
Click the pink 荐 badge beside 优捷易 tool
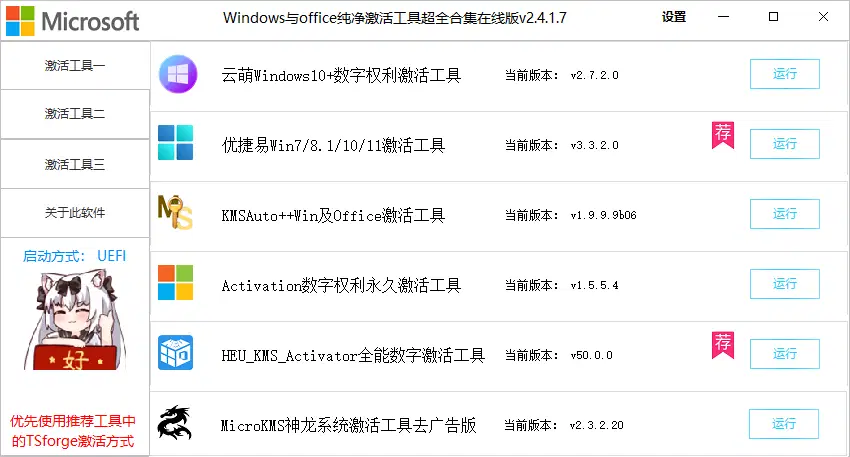coord(723,135)
